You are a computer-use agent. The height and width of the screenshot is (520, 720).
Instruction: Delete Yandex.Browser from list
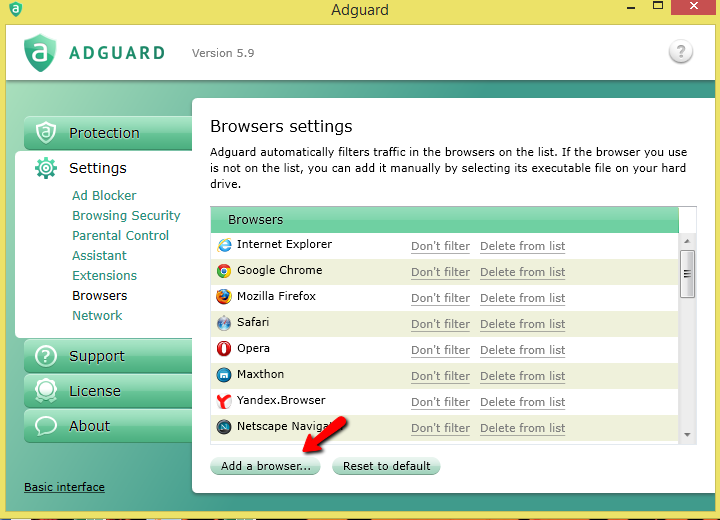(523, 402)
